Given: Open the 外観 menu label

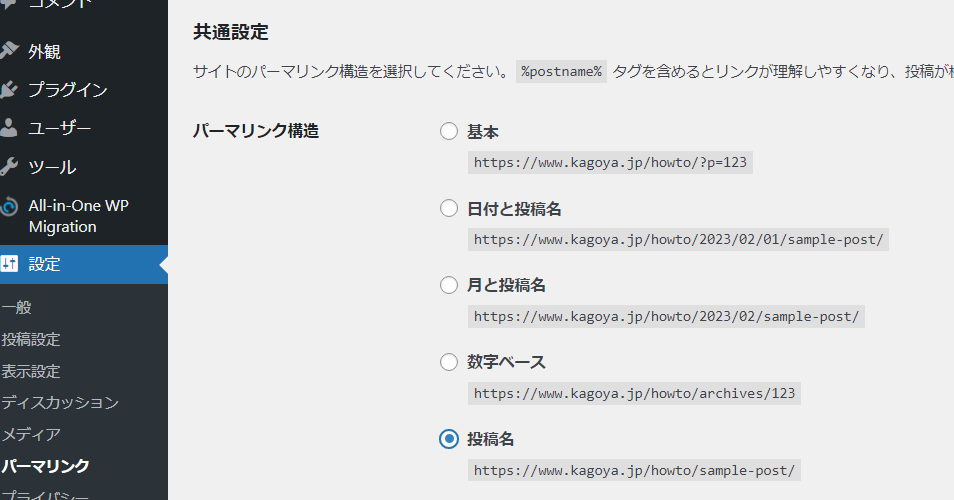Looking at the screenshot, I should 44,51.
